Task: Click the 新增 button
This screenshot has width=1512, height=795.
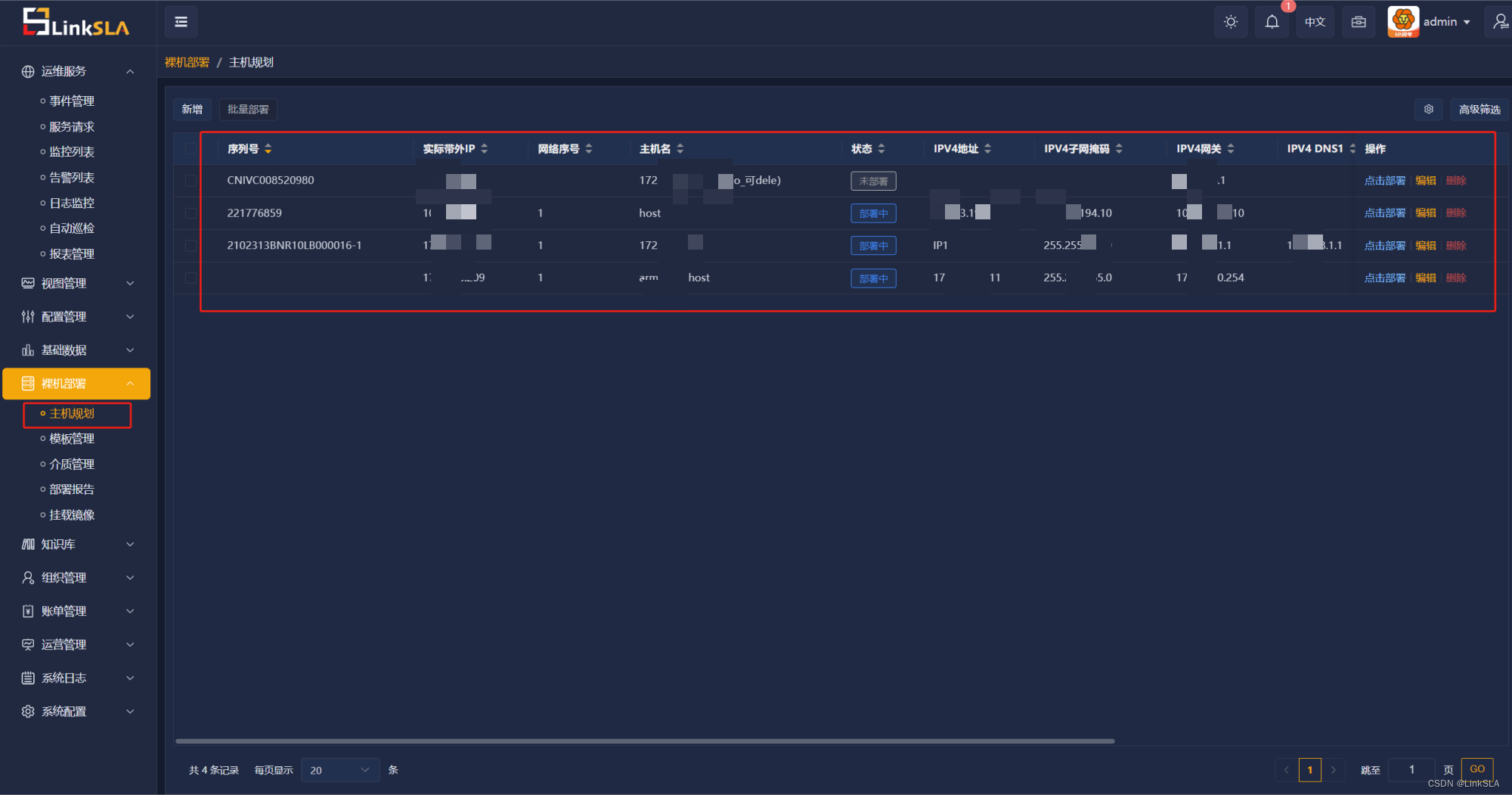Action: pos(192,110)
